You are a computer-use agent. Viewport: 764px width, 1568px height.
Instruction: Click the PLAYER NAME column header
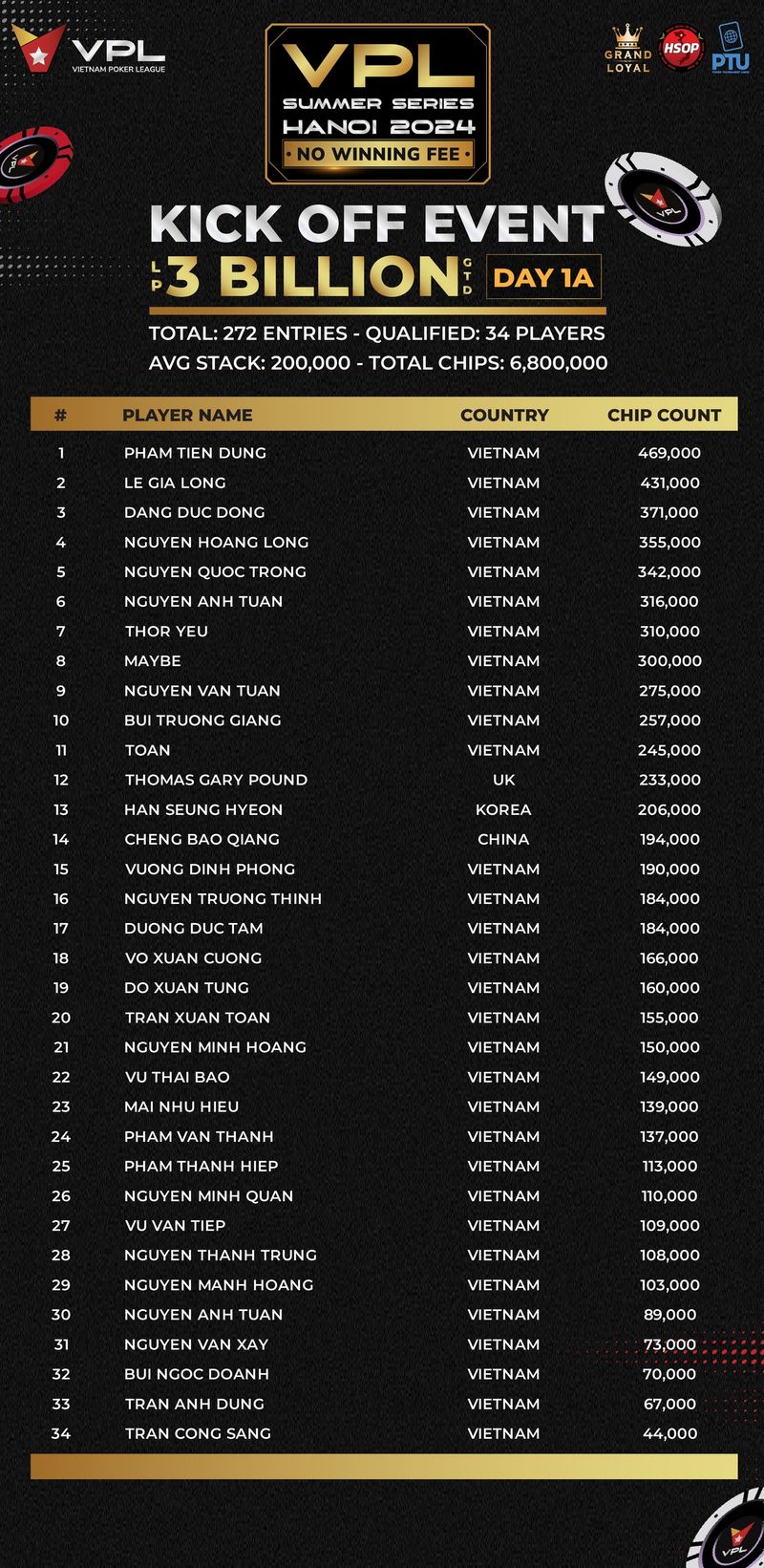(187, 415)
